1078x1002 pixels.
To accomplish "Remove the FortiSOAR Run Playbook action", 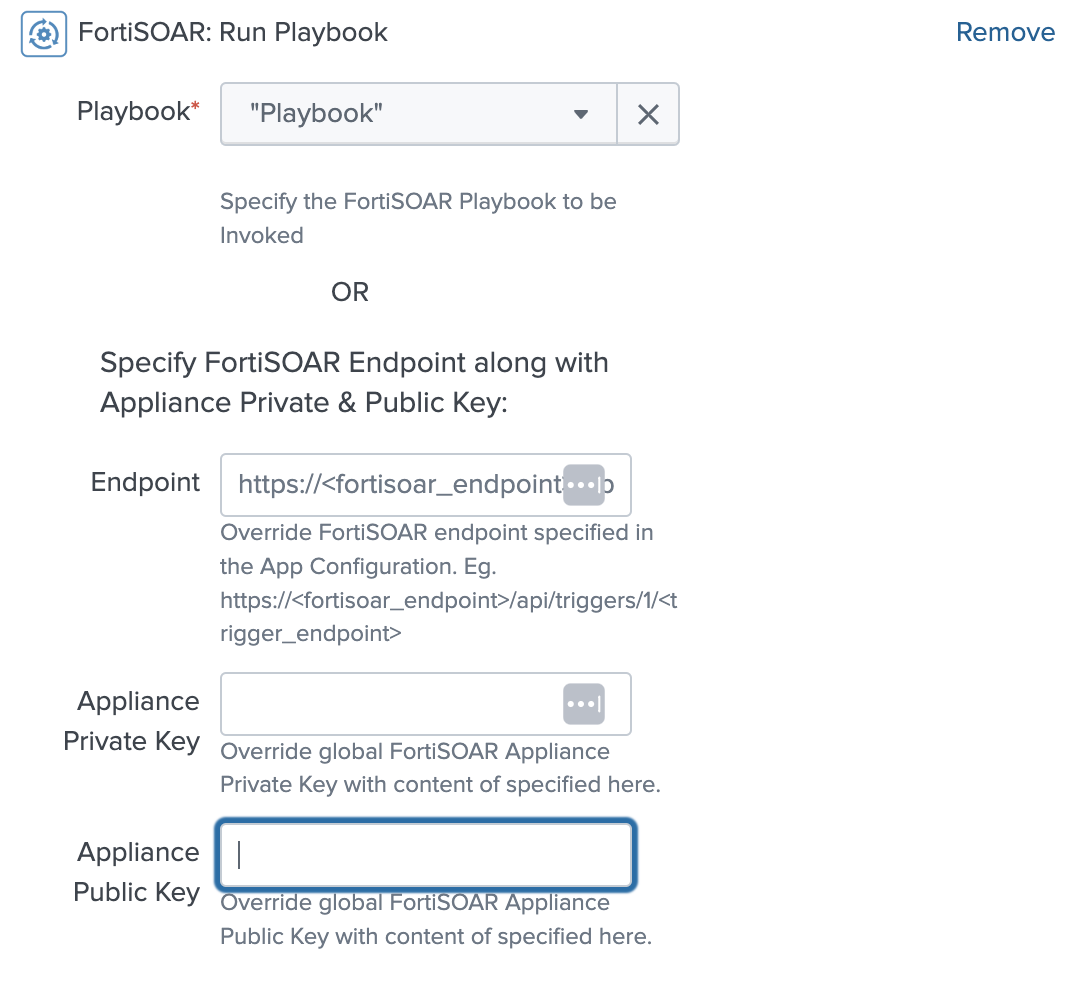I will pyautogui.click(x=1005, y=32).
